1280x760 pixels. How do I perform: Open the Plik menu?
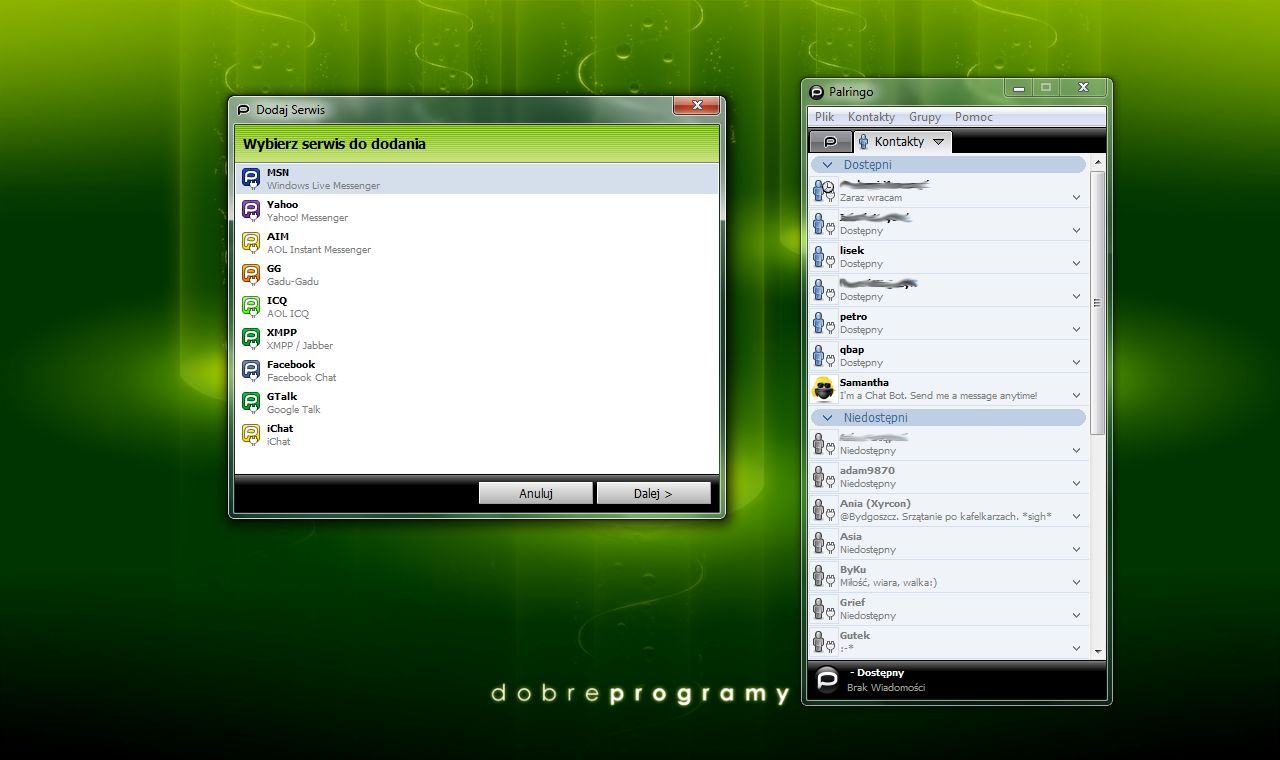point(825,117)
